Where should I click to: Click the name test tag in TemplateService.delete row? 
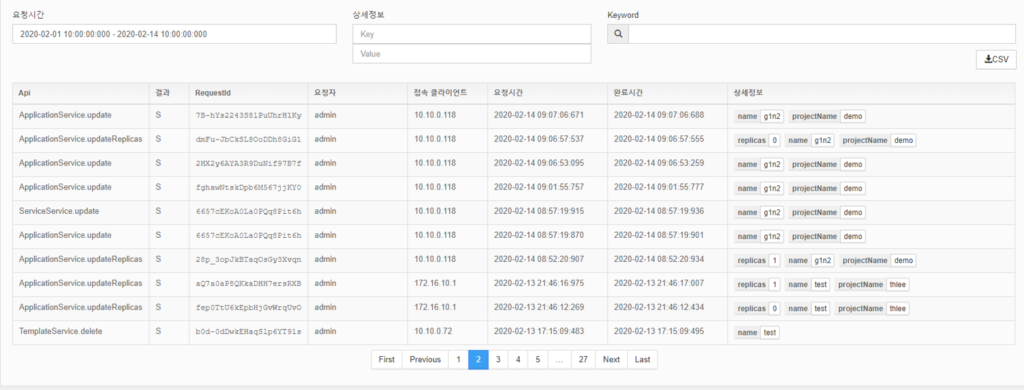(x=757, y=332)
